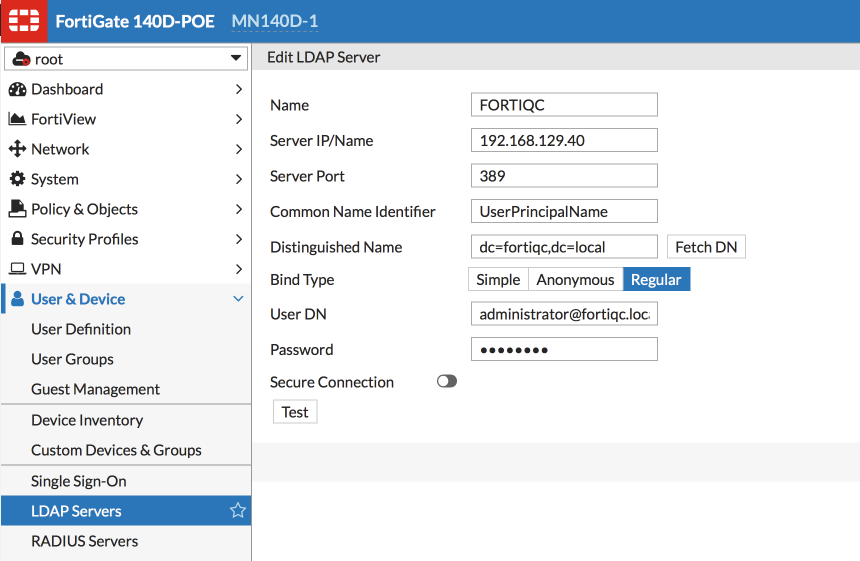Click the Distinguished Name field
The width and height of the screenshot is (860, 561).
pos(564,247)
